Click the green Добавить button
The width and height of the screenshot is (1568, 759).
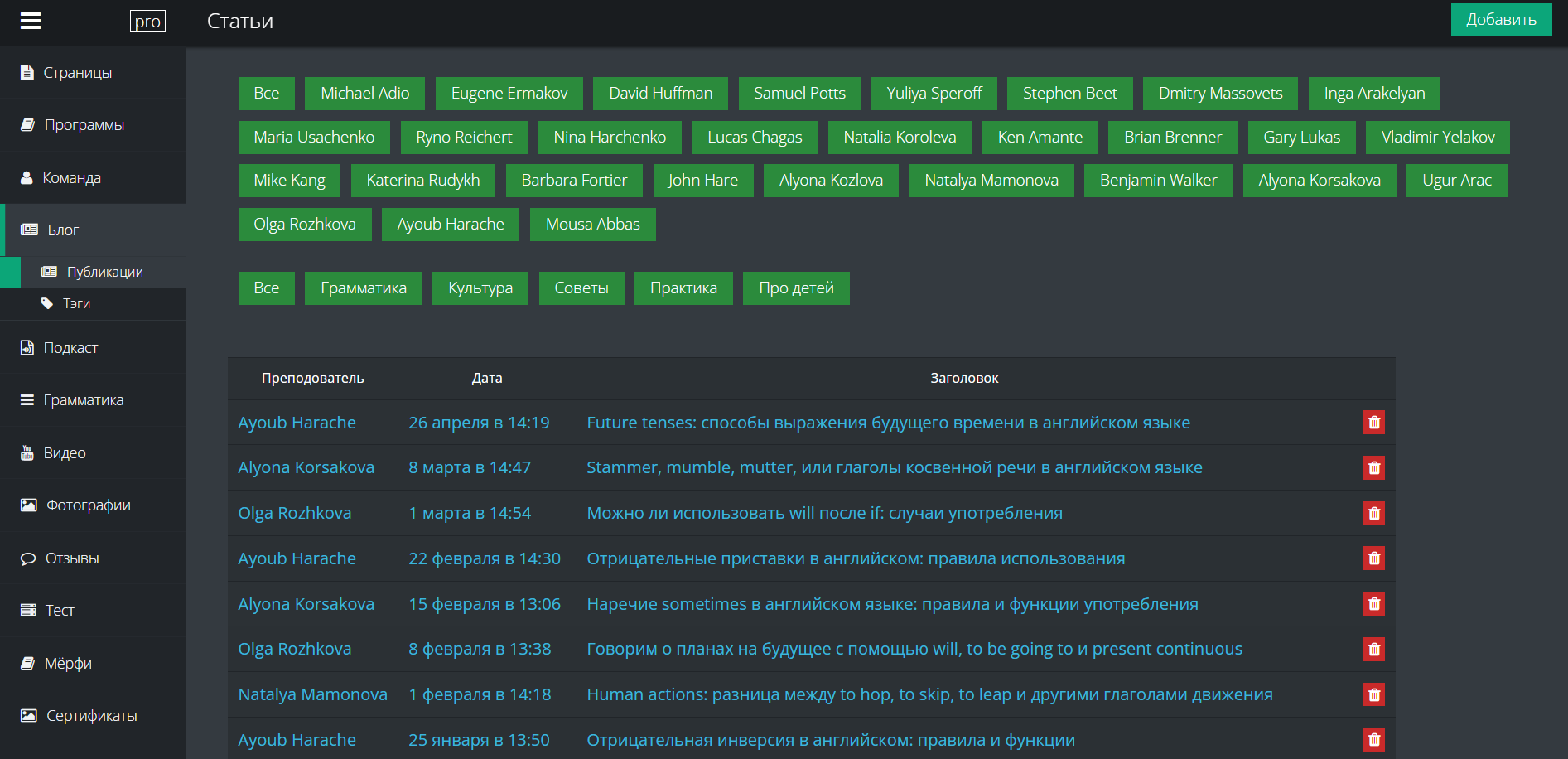click(x=1501, y=20)
